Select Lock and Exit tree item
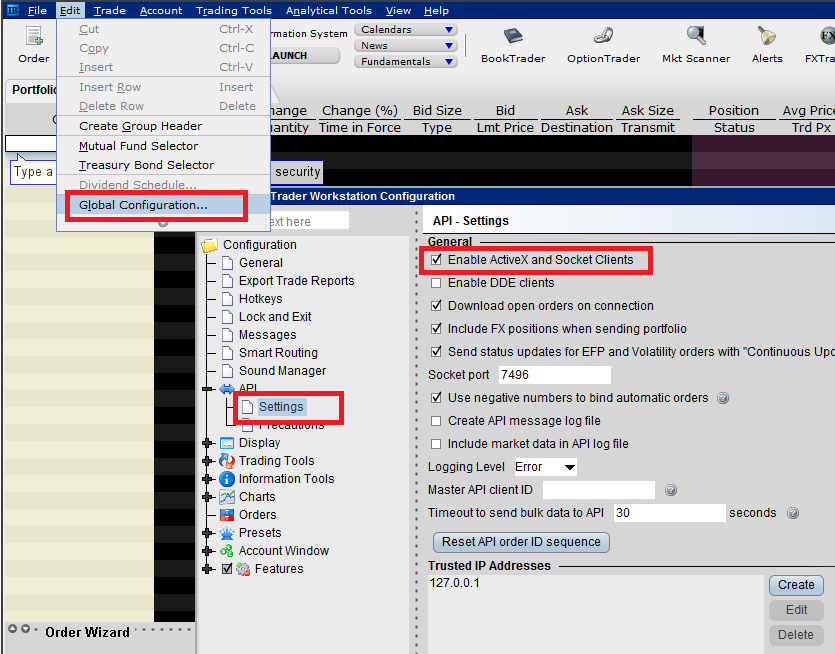 pyautogui.click(x=275, y=317)
